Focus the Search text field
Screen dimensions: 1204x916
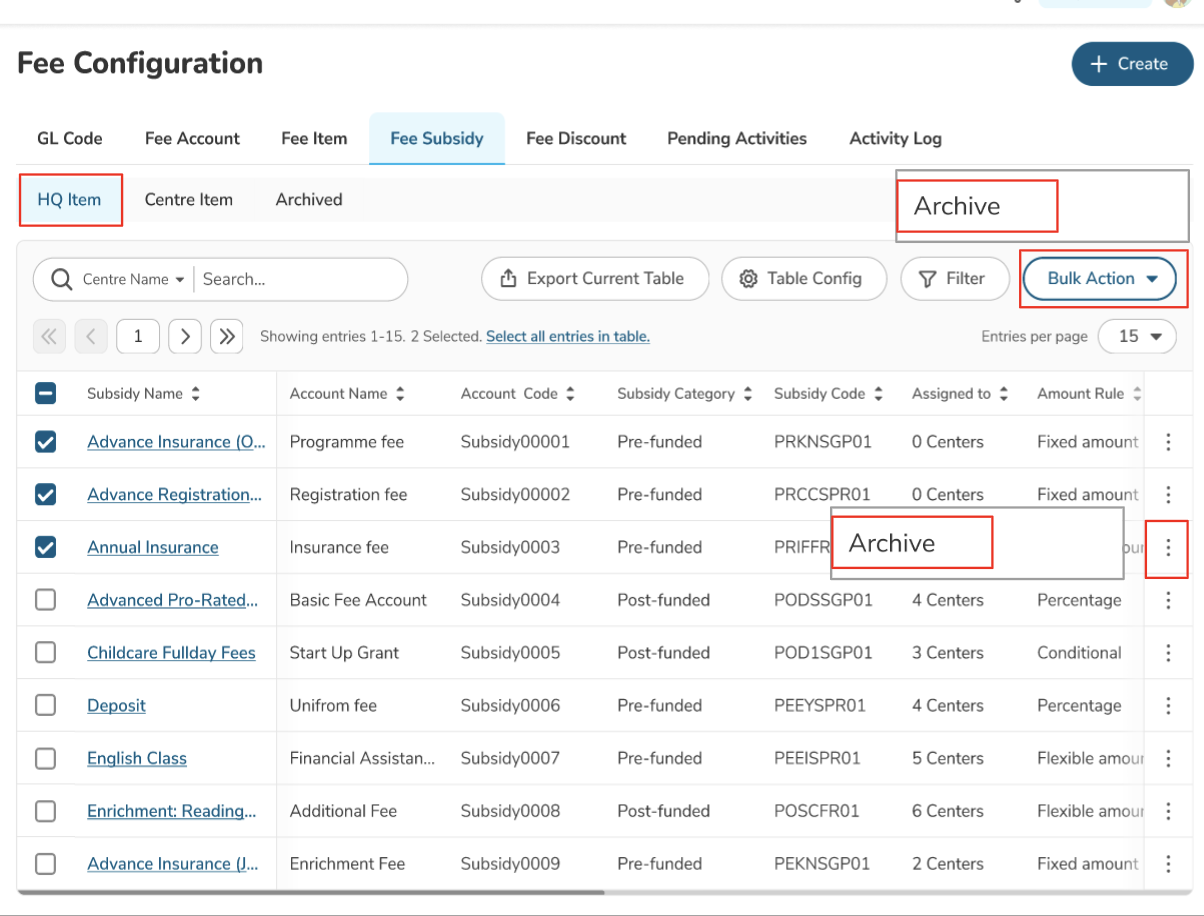300,280
